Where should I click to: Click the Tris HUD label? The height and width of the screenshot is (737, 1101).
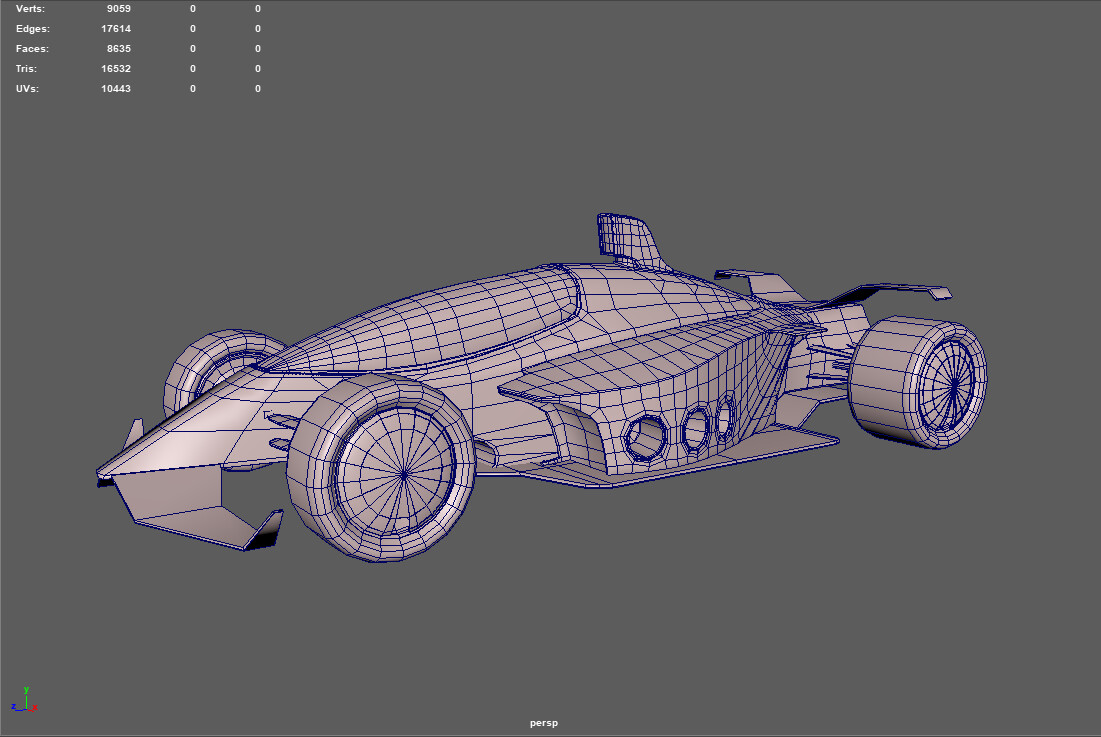(26, 68)
